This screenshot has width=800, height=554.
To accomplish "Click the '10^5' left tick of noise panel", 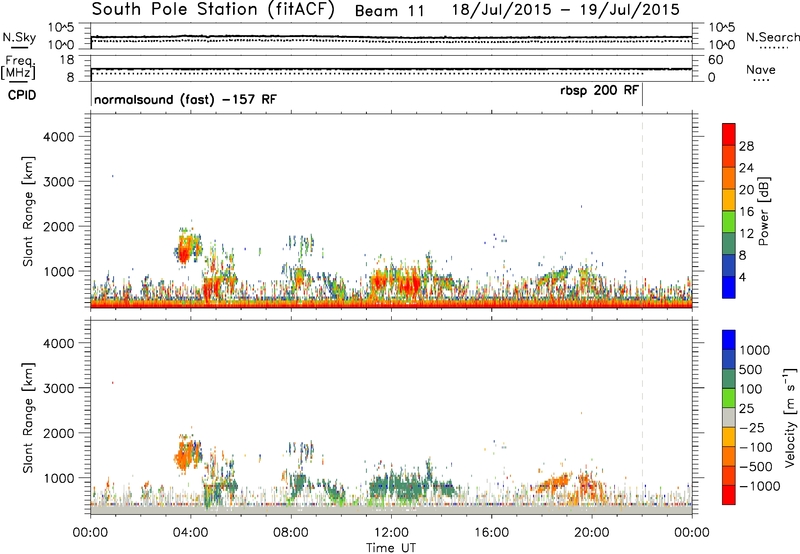I will point(61,28).
